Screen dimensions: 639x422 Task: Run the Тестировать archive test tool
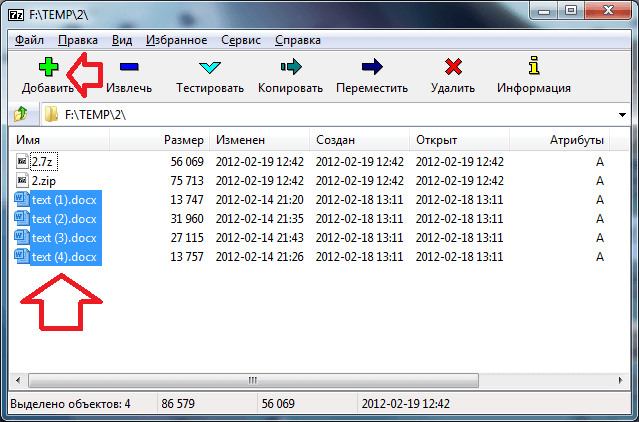point(209,68)
